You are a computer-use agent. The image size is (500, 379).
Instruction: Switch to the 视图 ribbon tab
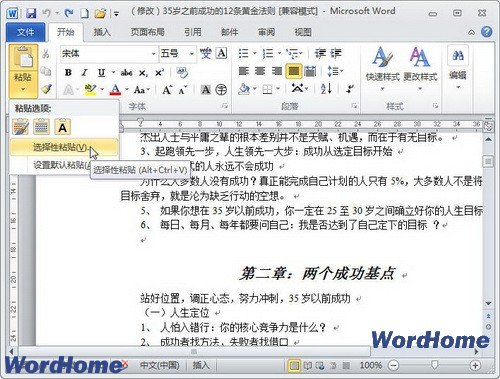pos(303,32)
